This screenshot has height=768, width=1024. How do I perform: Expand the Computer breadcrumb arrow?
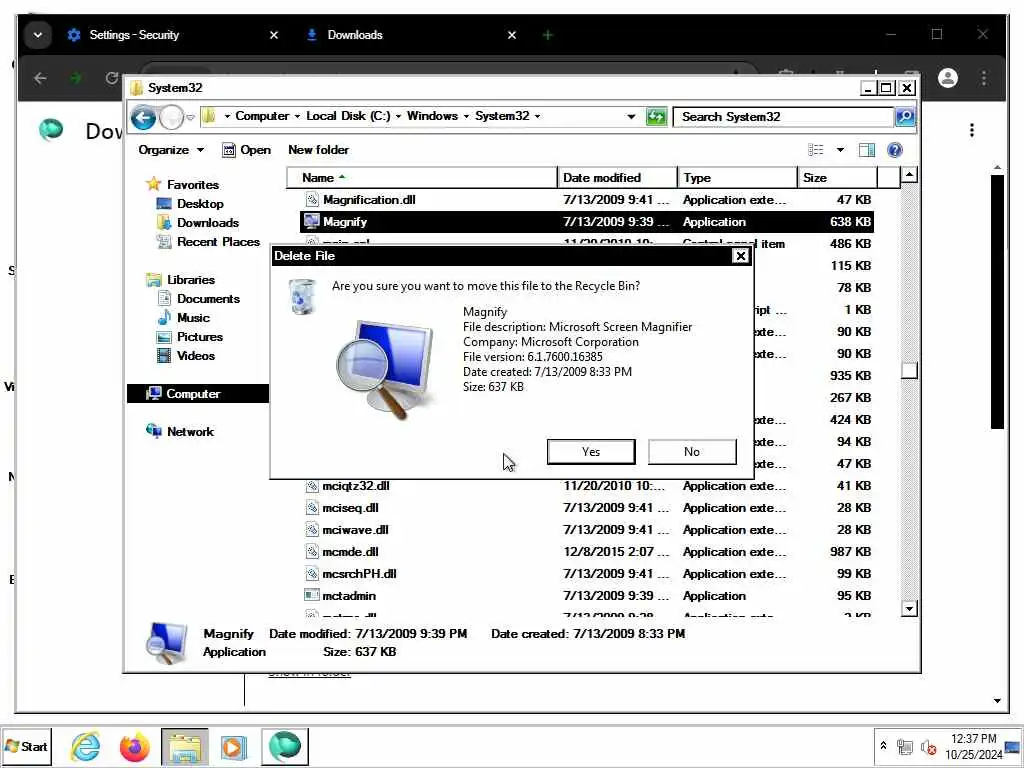[297, 116]
